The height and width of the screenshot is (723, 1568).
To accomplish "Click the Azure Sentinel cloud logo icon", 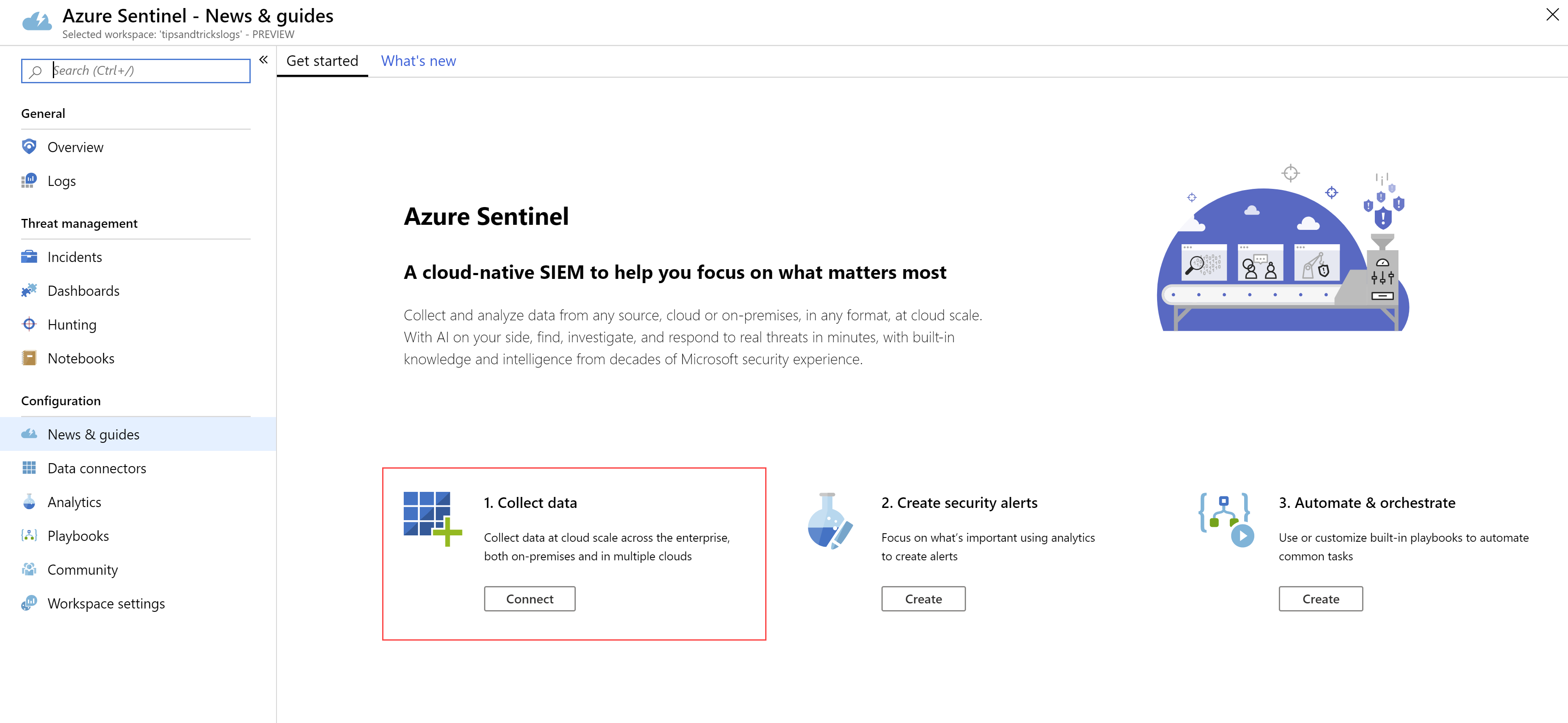I will [x=36, y=22].
